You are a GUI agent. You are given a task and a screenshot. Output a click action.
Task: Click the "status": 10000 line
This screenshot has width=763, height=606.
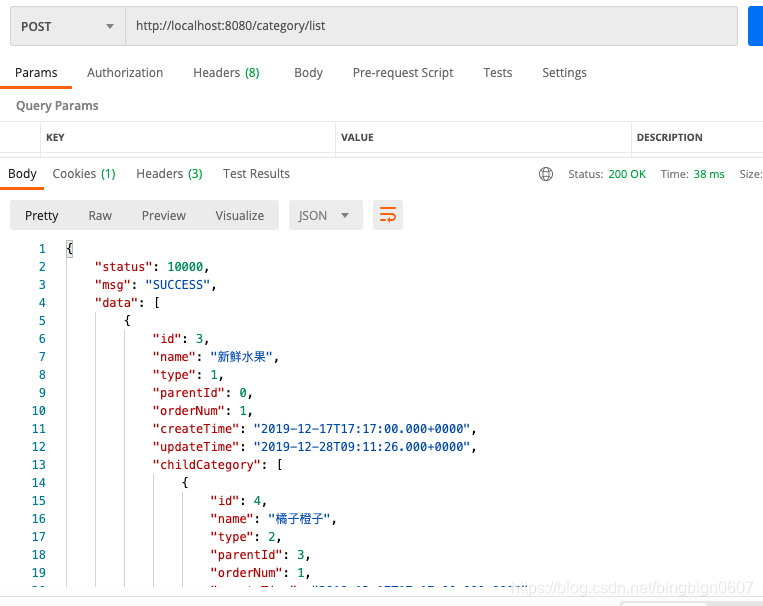(152, 267)
